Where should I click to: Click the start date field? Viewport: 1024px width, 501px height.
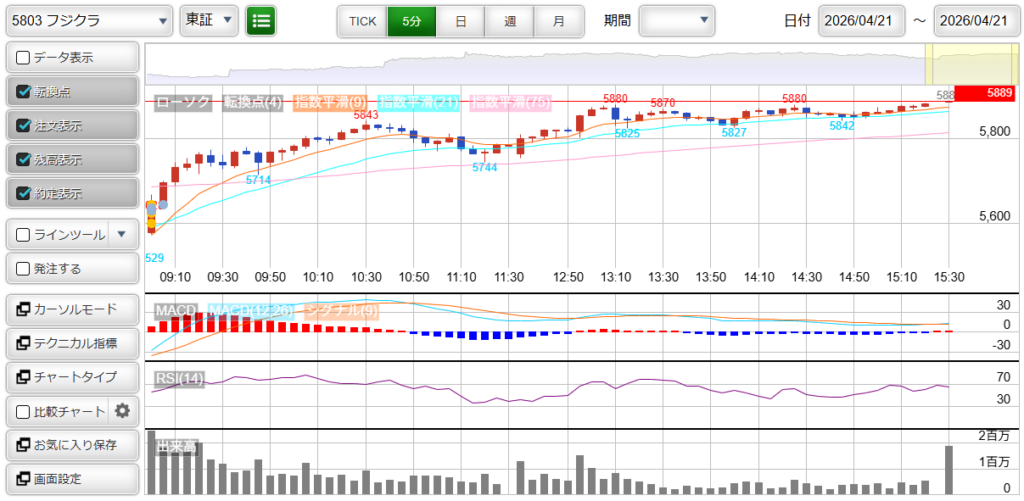pos(862,20)
